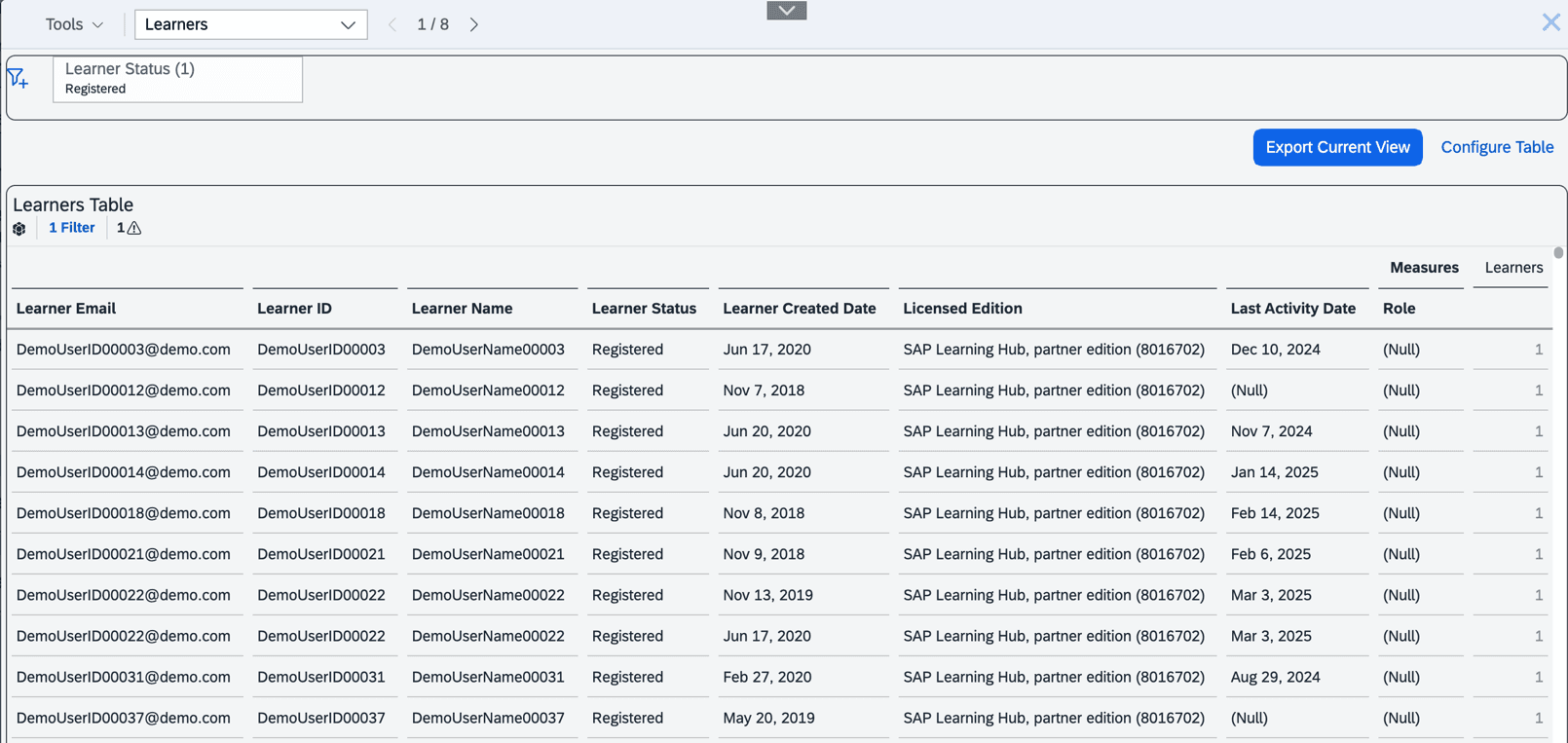1568x743 pixels.
Task: Select Licensed Edition cell in DemoUserID00013 row
Action: (x=1054, y=431)
